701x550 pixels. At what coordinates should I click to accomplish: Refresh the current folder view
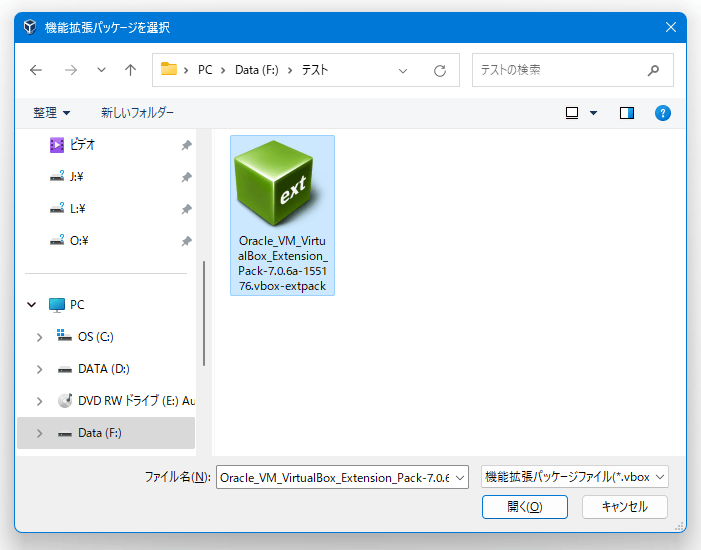tap(440, 71)
